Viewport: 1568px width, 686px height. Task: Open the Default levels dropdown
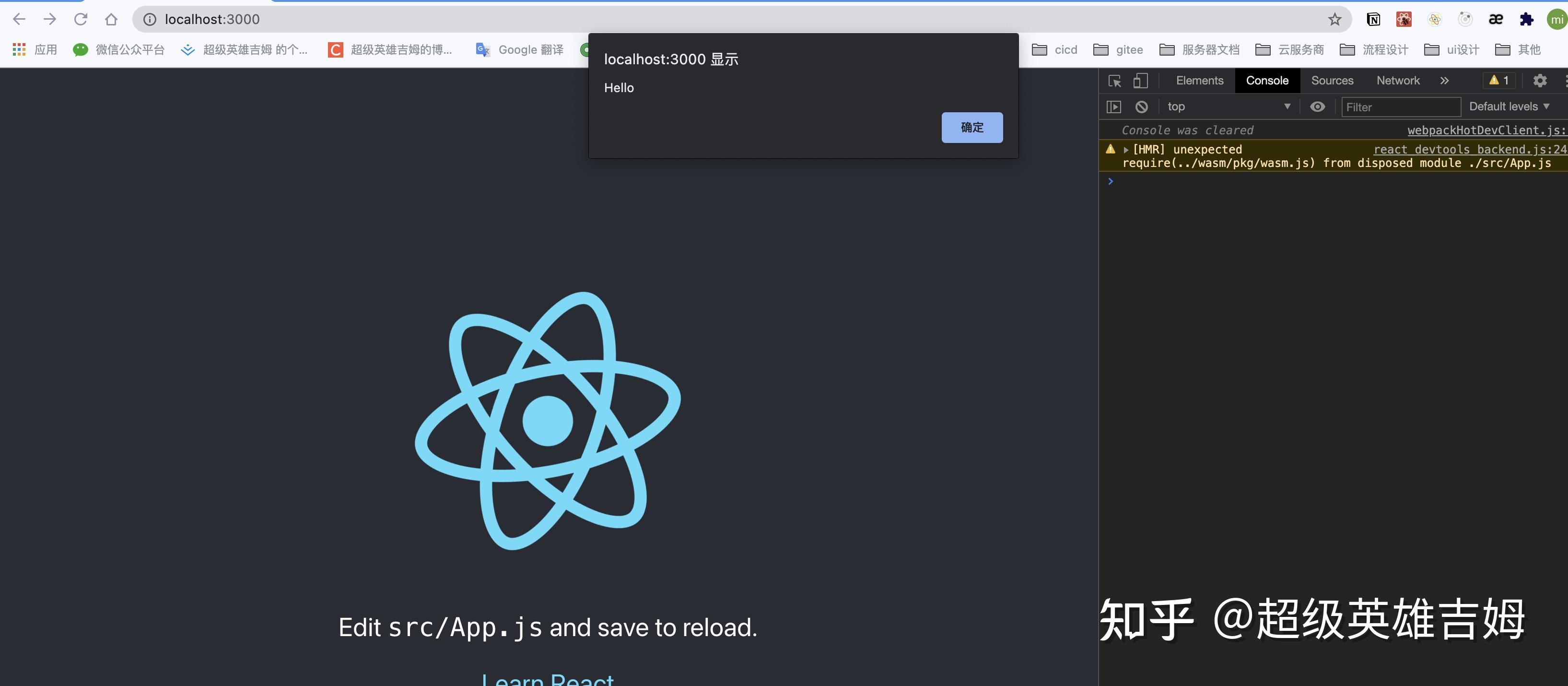pyautogui.click(x=1509, y=106)
